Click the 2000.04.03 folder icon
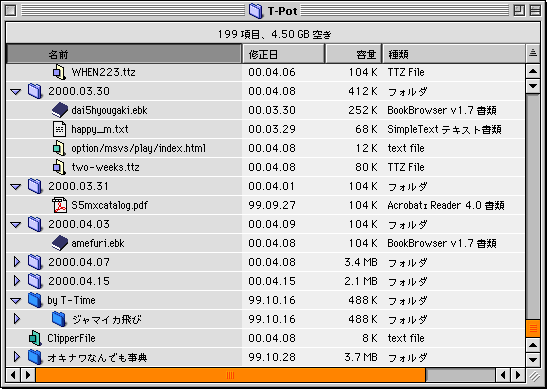This screenshot has height=389, width=547. point(35,224)
